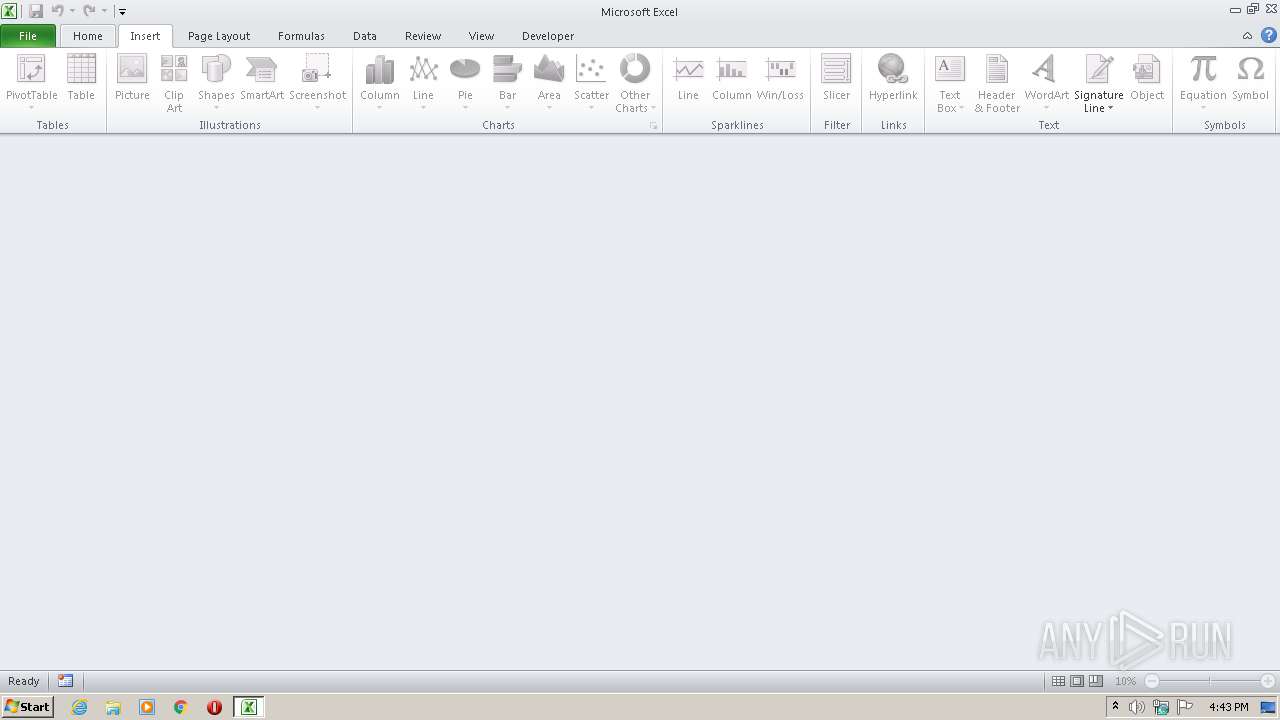Click the Object icon in Text group
Image resolution: width=1280 pixels, height=720 pixels.
pyautogui.click(x=1147, y=70)
